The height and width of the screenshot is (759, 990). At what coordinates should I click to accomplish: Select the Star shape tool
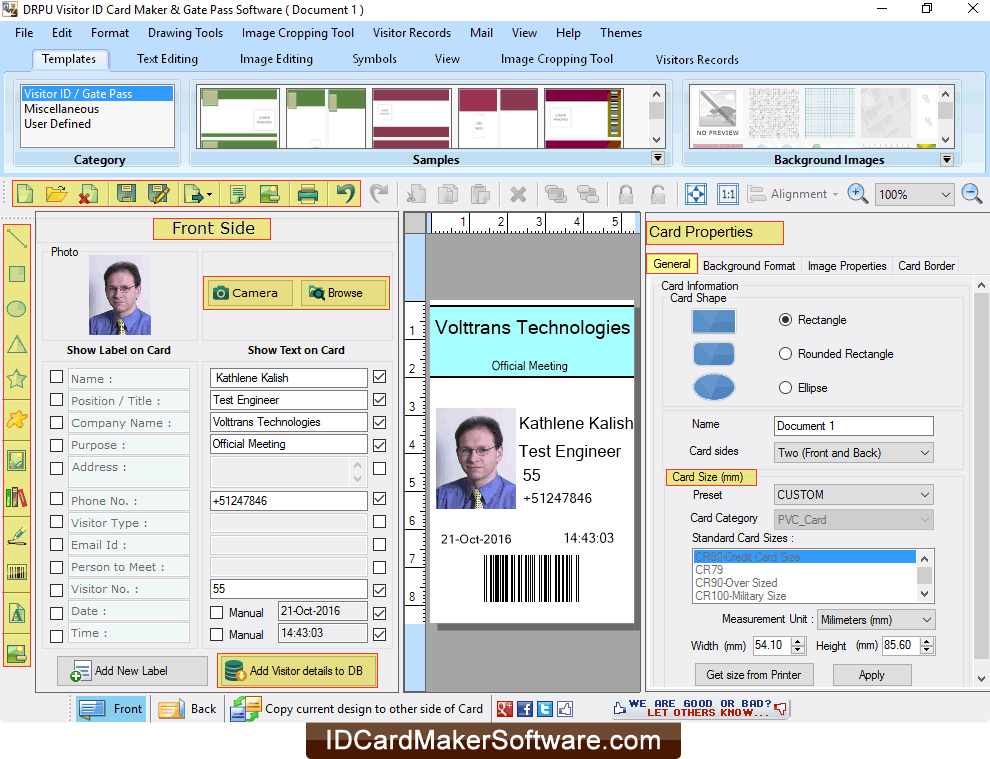(16, 379)
